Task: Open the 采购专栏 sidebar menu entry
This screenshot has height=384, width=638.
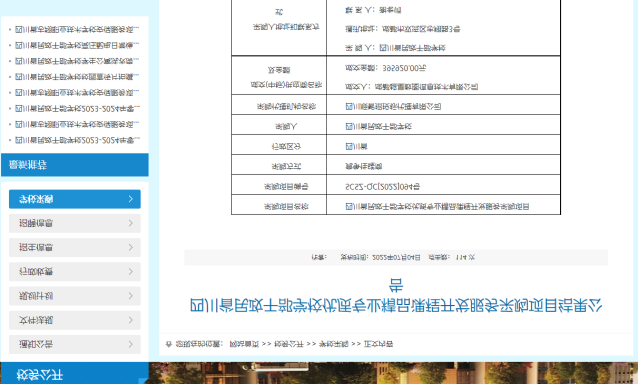Action: [x=75, y=199]
